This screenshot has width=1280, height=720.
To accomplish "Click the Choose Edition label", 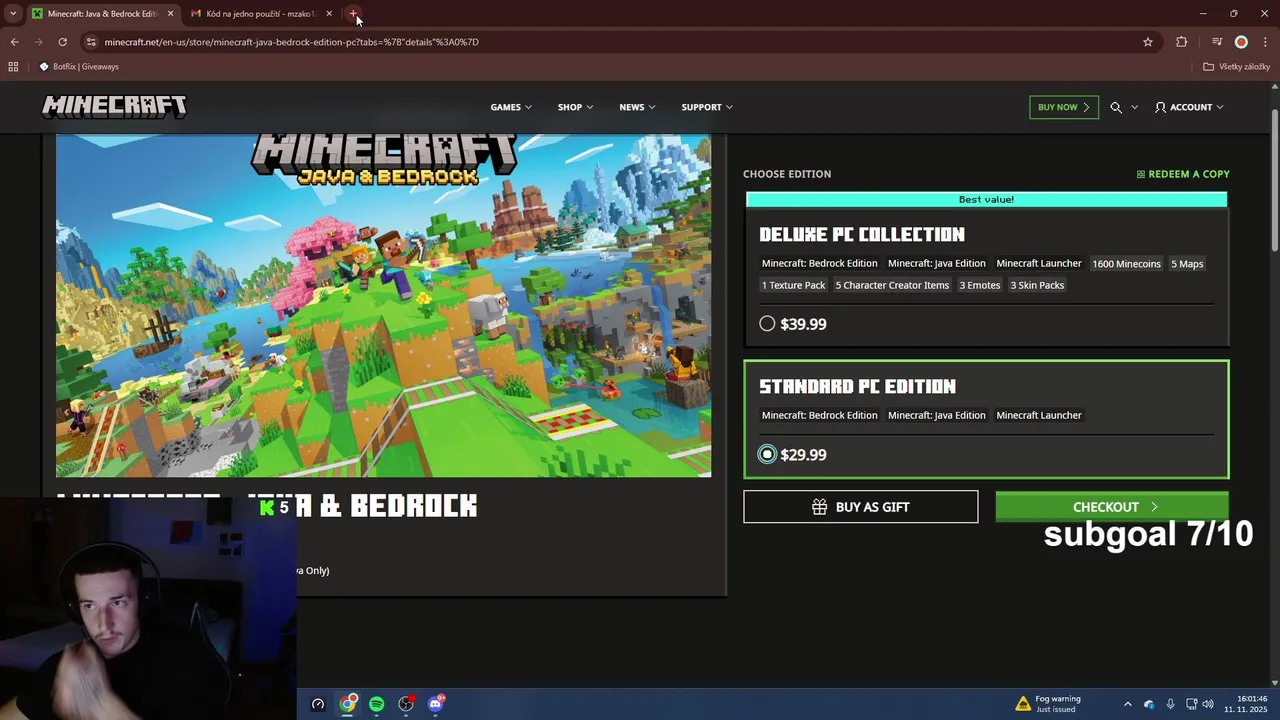I will (x=787, y=174).
